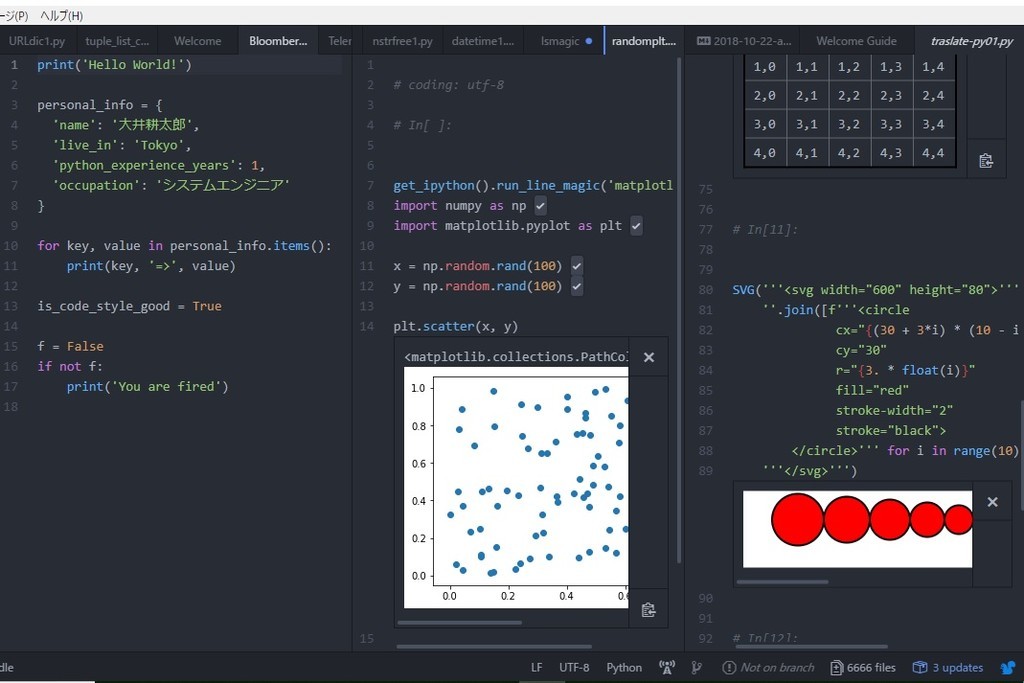The width and height of the screenshot is (1024, 683).
Task: Click table cell '2,2' in the output
Action: click(x=848, y=95)
